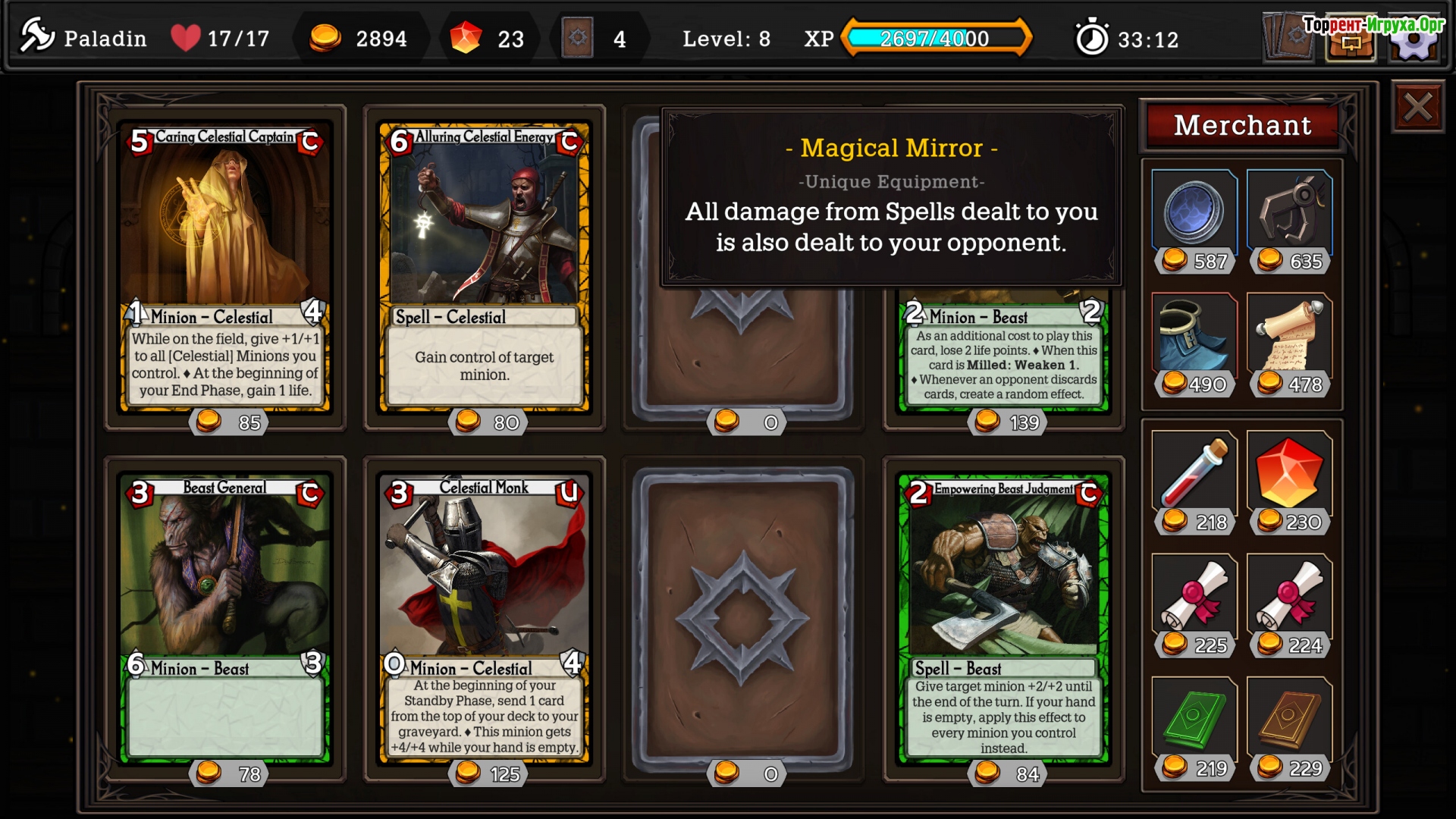Close the Merchant window
This screenshot has height=819, width=1456.
[1418, 107]
